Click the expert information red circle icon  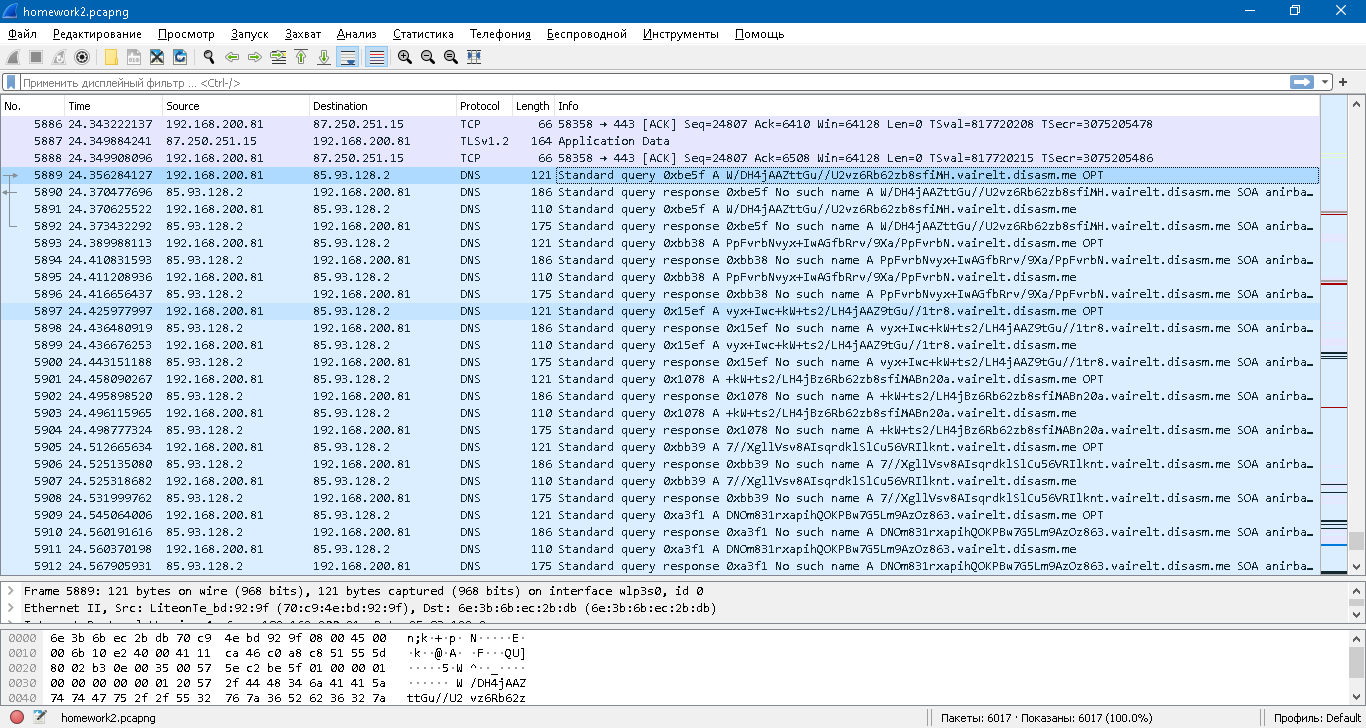click(x=17, y=717)
